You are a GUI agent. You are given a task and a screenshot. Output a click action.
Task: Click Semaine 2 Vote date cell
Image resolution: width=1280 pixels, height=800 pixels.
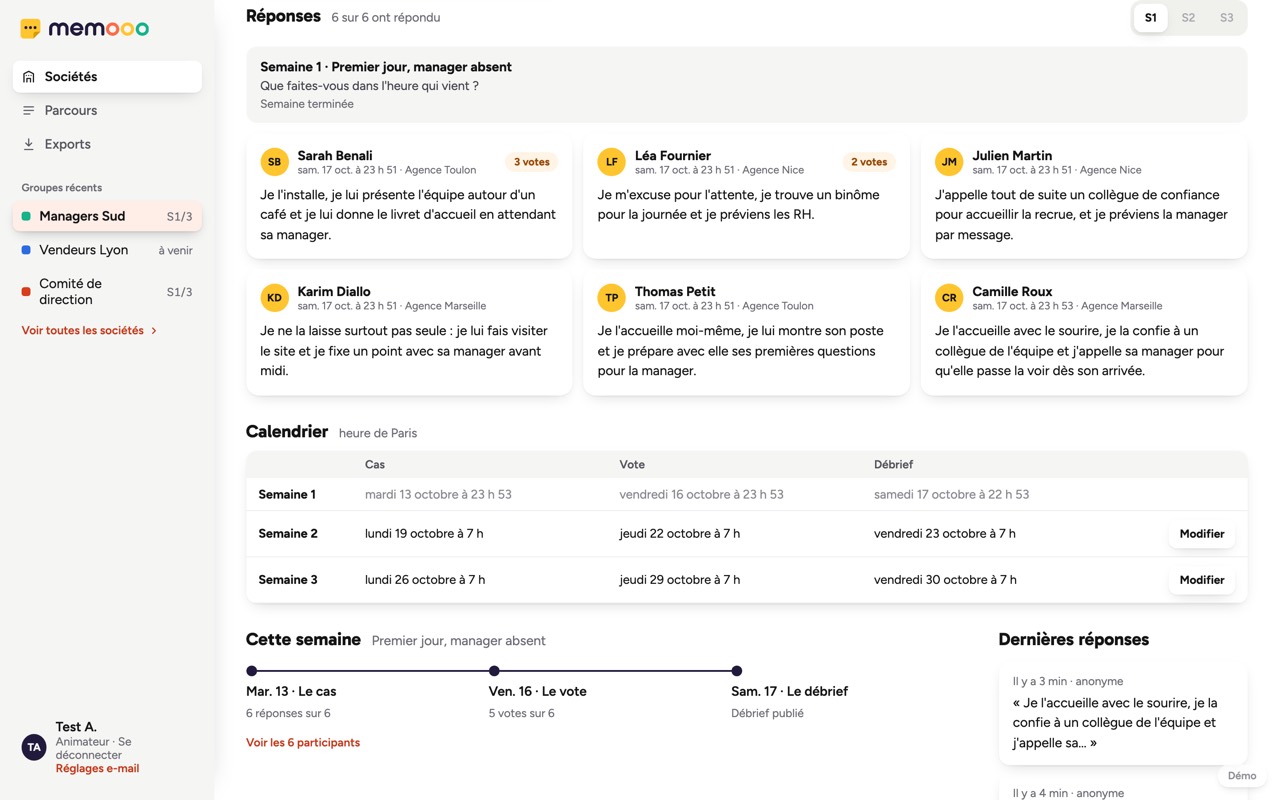pos(680,534)
